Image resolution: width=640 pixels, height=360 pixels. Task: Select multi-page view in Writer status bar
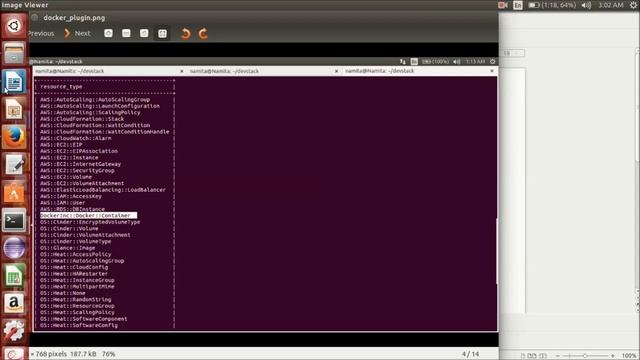click(x=532, y=356)
